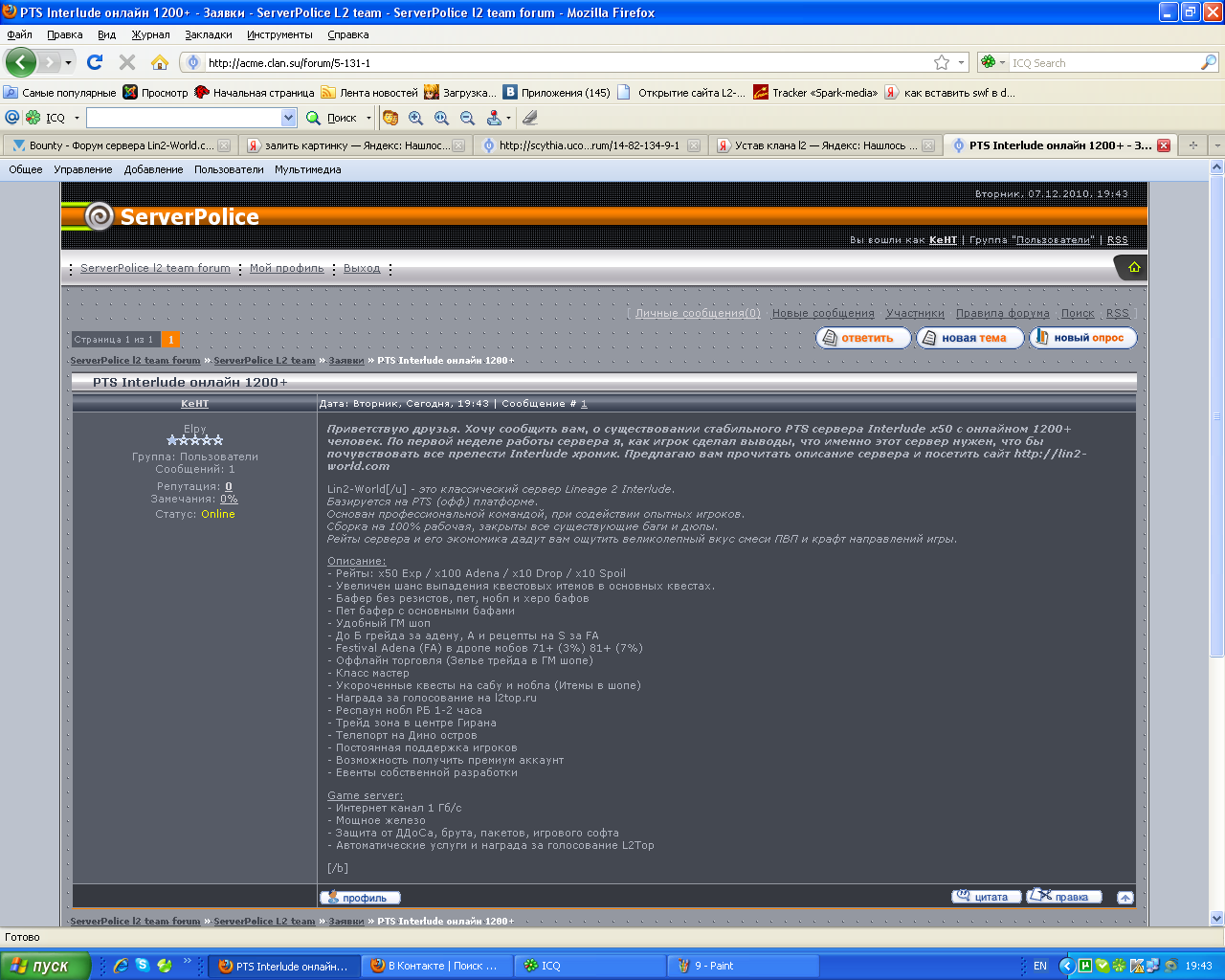
Task: Click the scrollbar down arrow
Action: click(1216, 919)
